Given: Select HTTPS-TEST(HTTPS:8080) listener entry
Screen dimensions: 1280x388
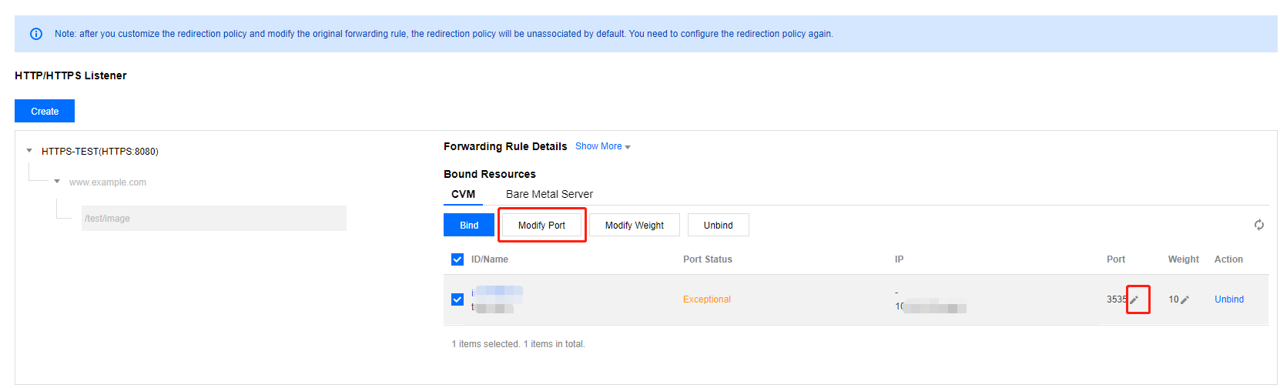Looking at the screenshot, I should click(x=100, y=151).
